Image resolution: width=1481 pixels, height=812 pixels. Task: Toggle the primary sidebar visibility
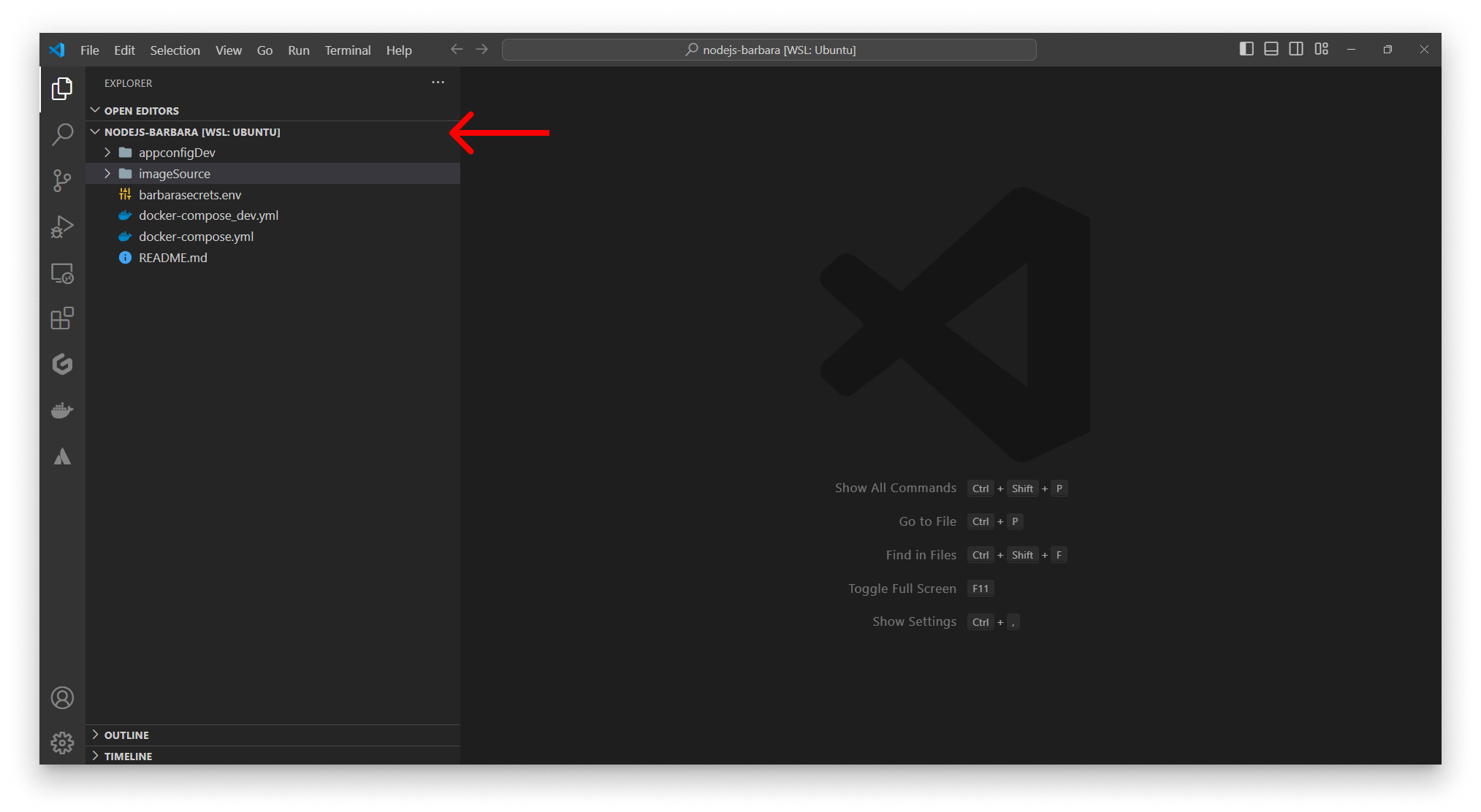1246,49
